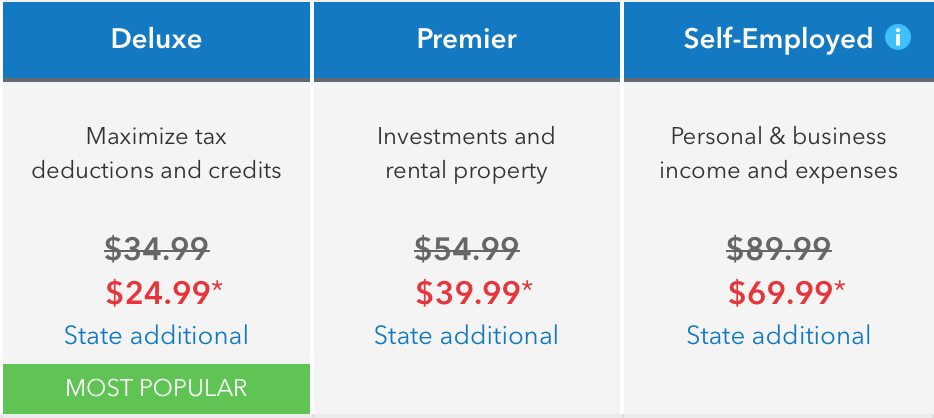Screen dimensions: 934x418
Task: Click Personal & business income description
Action: pos(779,154)
